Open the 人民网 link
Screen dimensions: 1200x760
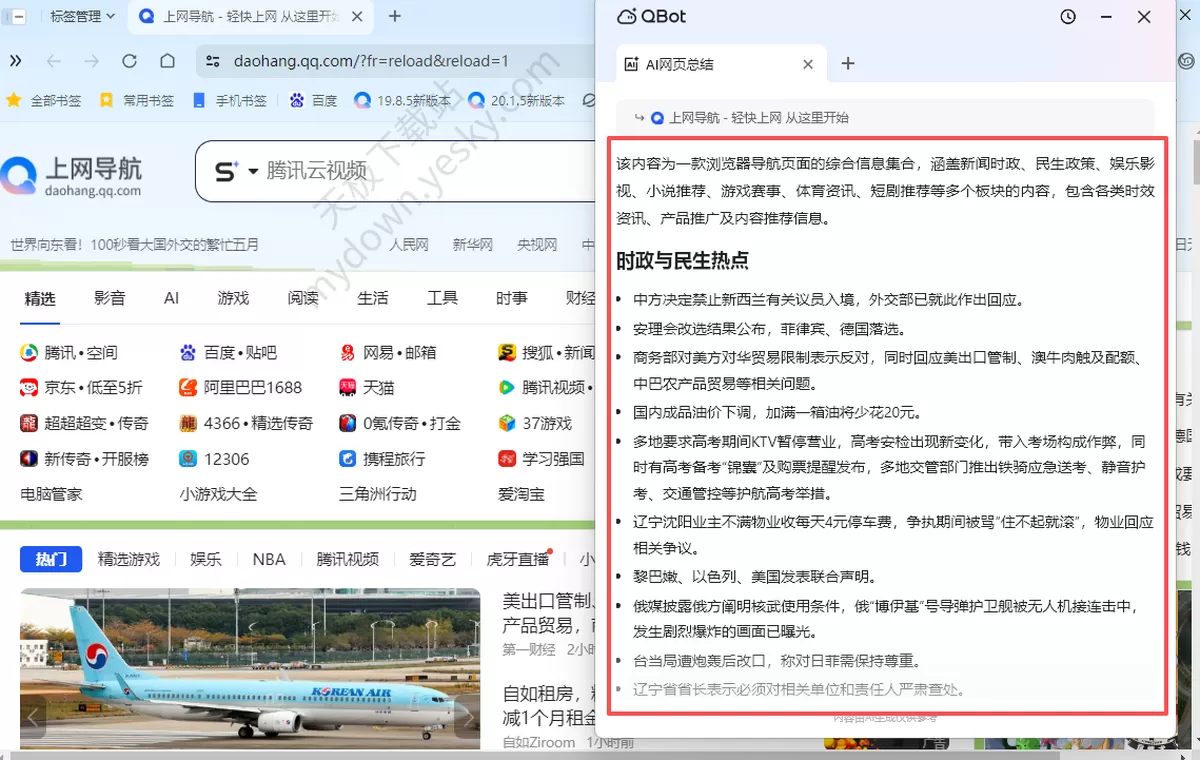[409, 245]
